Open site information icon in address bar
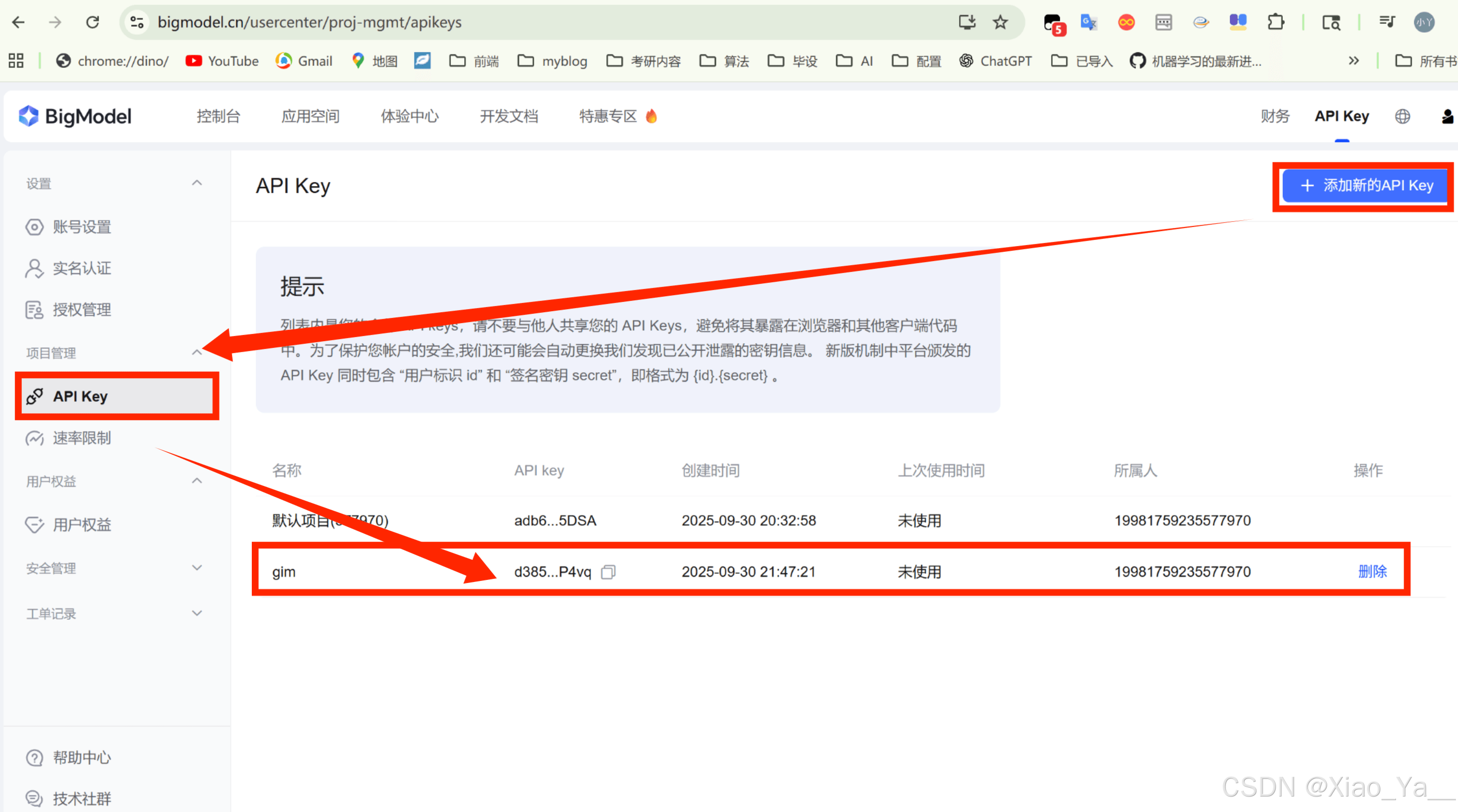Image resolution: width=1458 pixels, height=812 pixels. [x=136, y=22]
